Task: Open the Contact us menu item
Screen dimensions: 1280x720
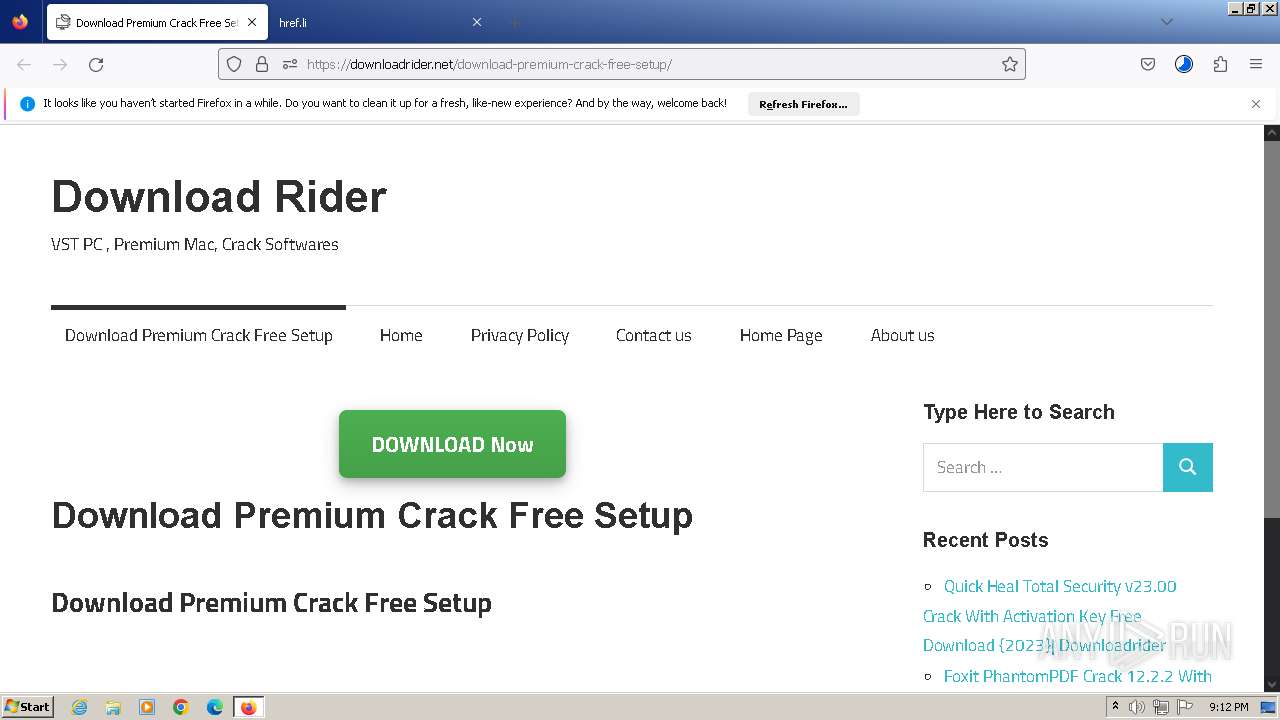Action: tap(654, 335)
